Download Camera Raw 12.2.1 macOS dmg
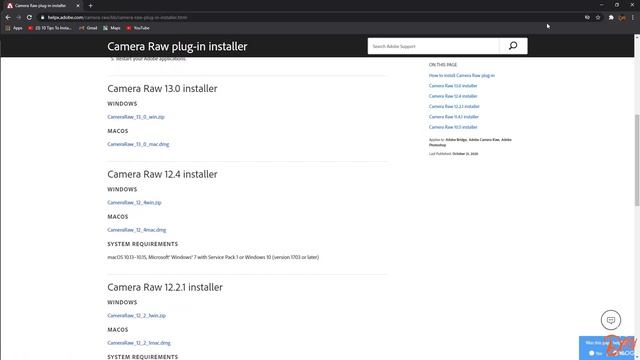This screenshot has width=640, height=360. 139,343
